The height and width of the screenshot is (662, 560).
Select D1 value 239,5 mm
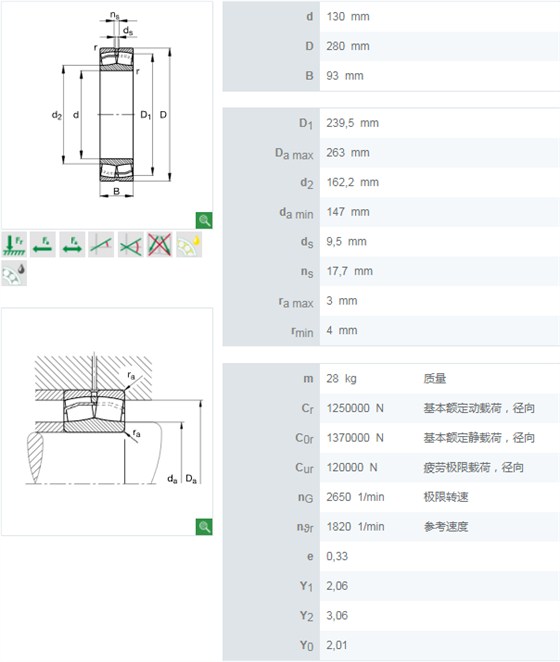pyautogui.click(x=352, y=123)
